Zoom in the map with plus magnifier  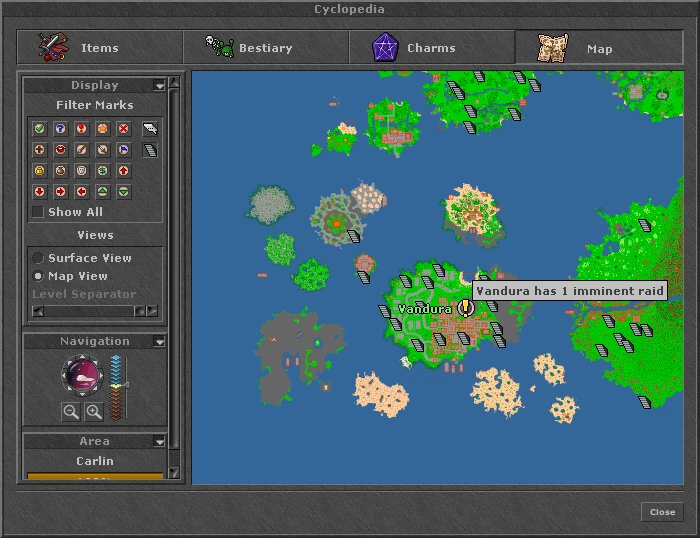click(94, 411)
